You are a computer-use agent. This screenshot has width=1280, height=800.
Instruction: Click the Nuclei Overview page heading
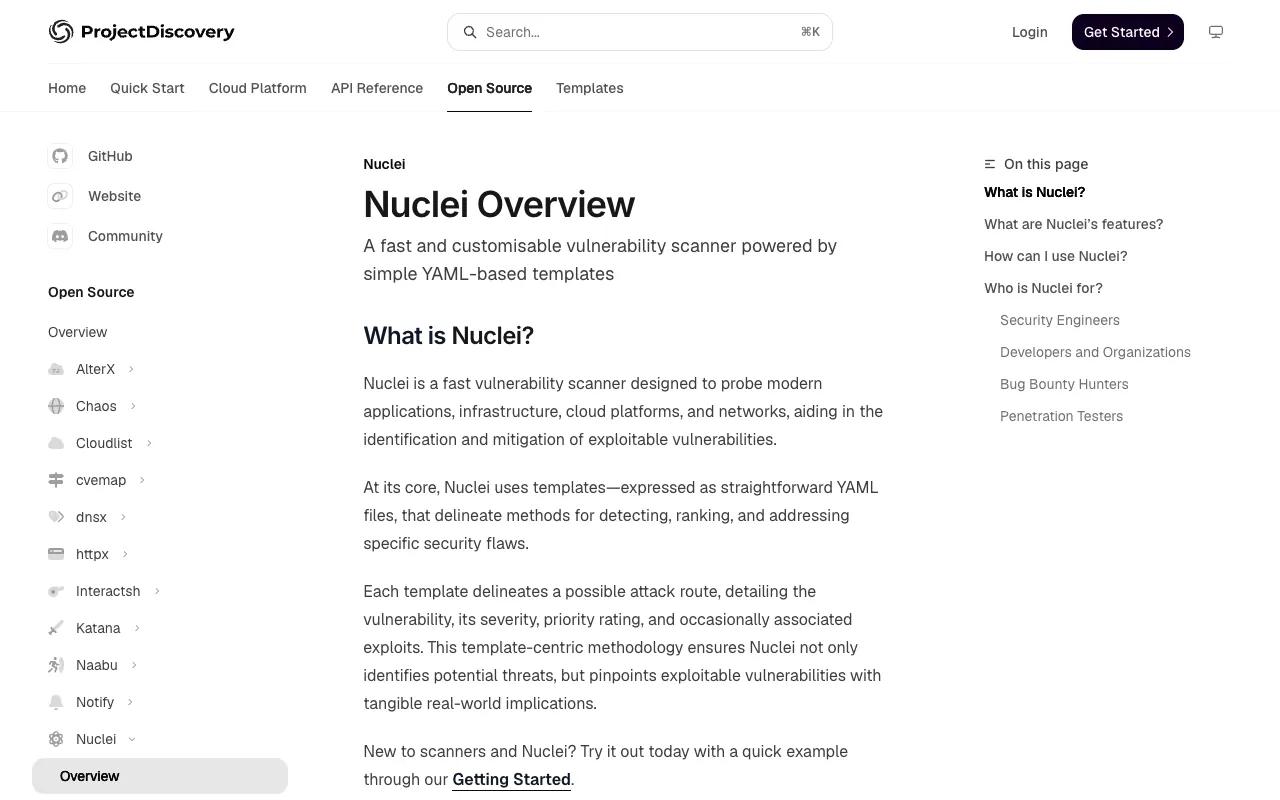click(499, 204)
